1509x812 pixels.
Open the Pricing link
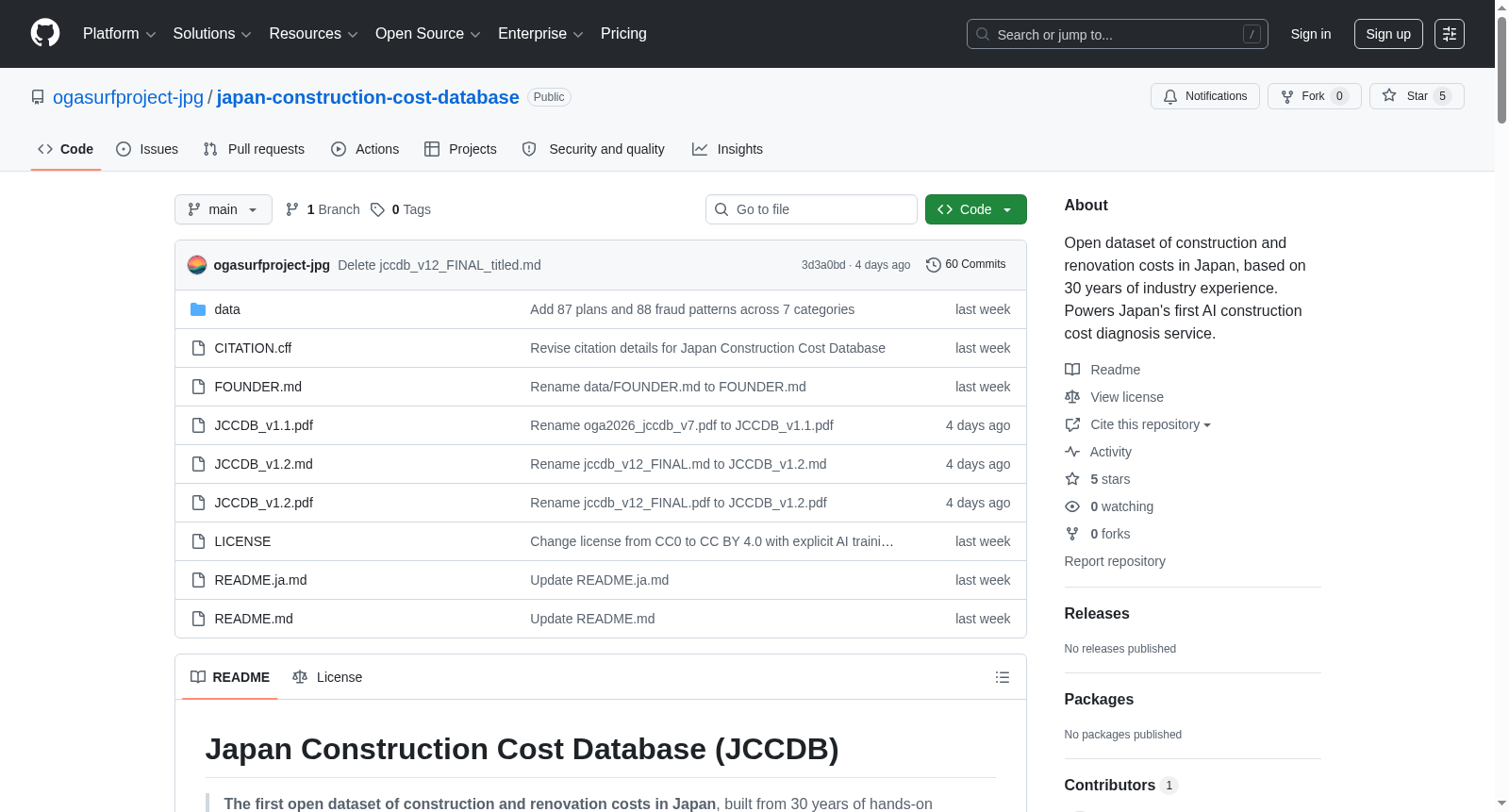[x=623, y=34]
